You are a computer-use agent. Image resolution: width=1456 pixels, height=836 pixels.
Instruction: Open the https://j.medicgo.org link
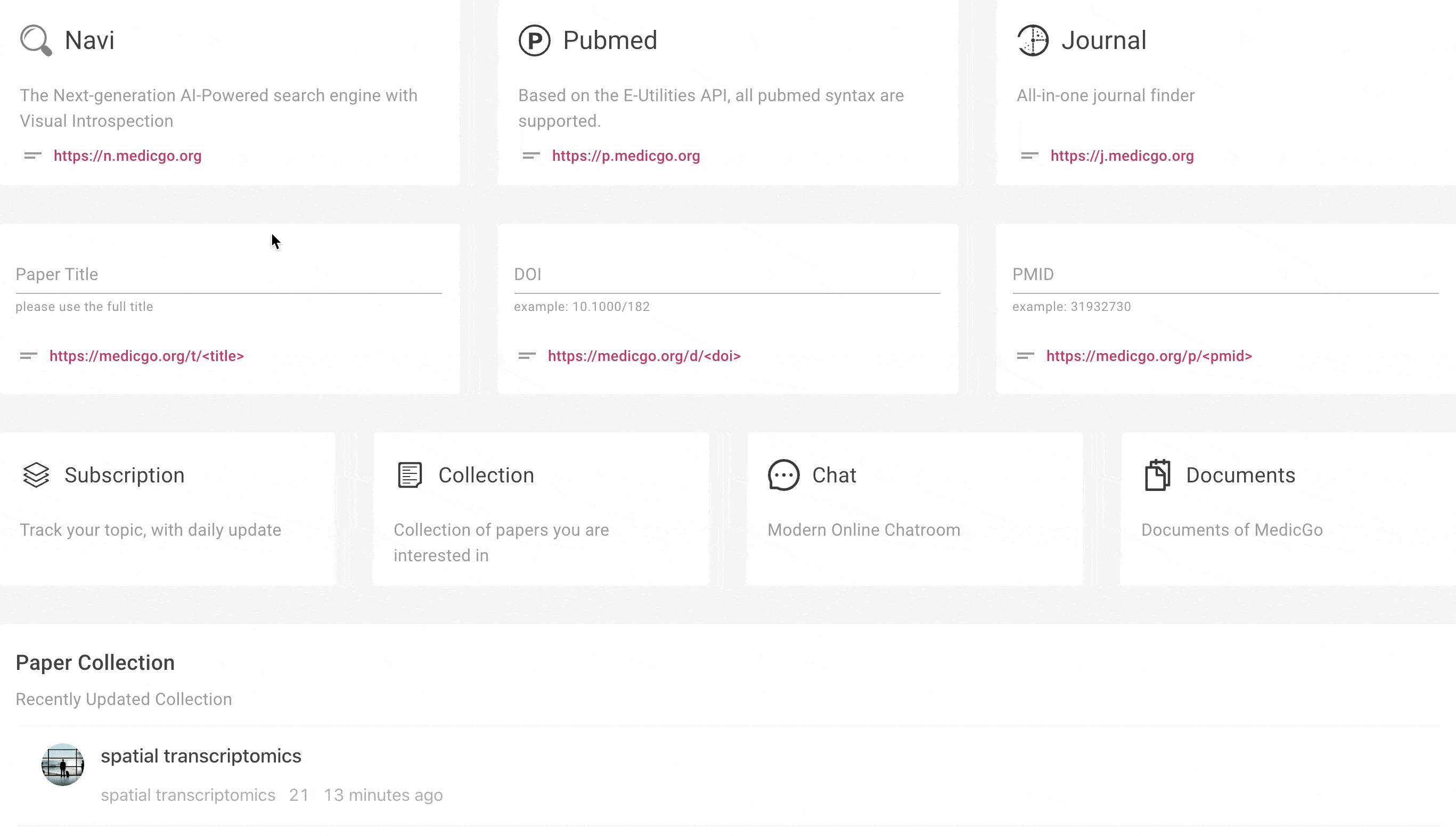(x=1122, y=155)
